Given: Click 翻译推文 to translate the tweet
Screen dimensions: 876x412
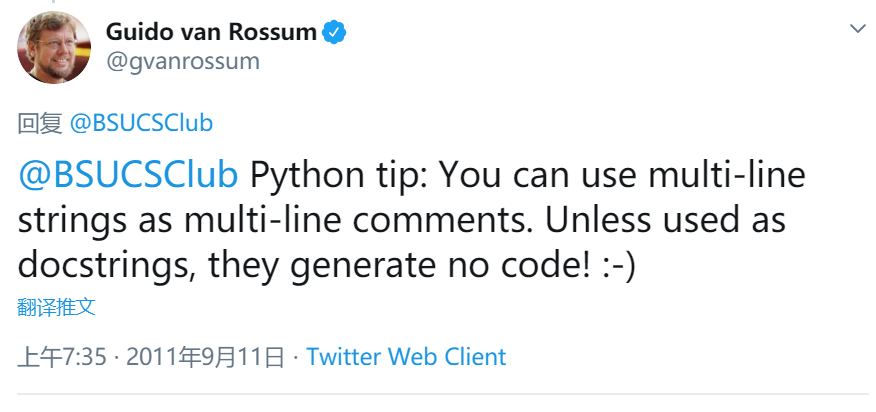Looking at the screenshot, I should [x=57, y=307].
